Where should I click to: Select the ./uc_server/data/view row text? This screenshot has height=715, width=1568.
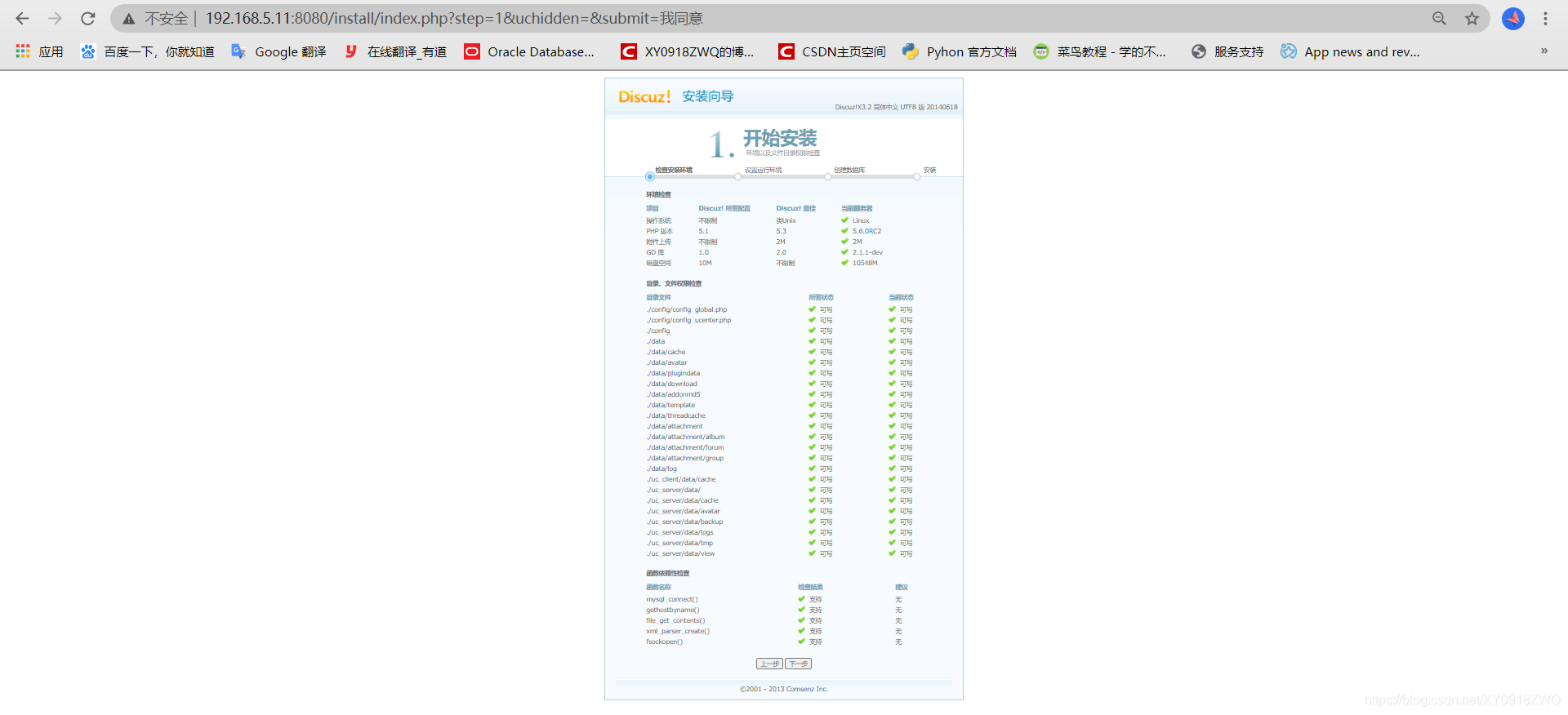[x=680, y=553]
